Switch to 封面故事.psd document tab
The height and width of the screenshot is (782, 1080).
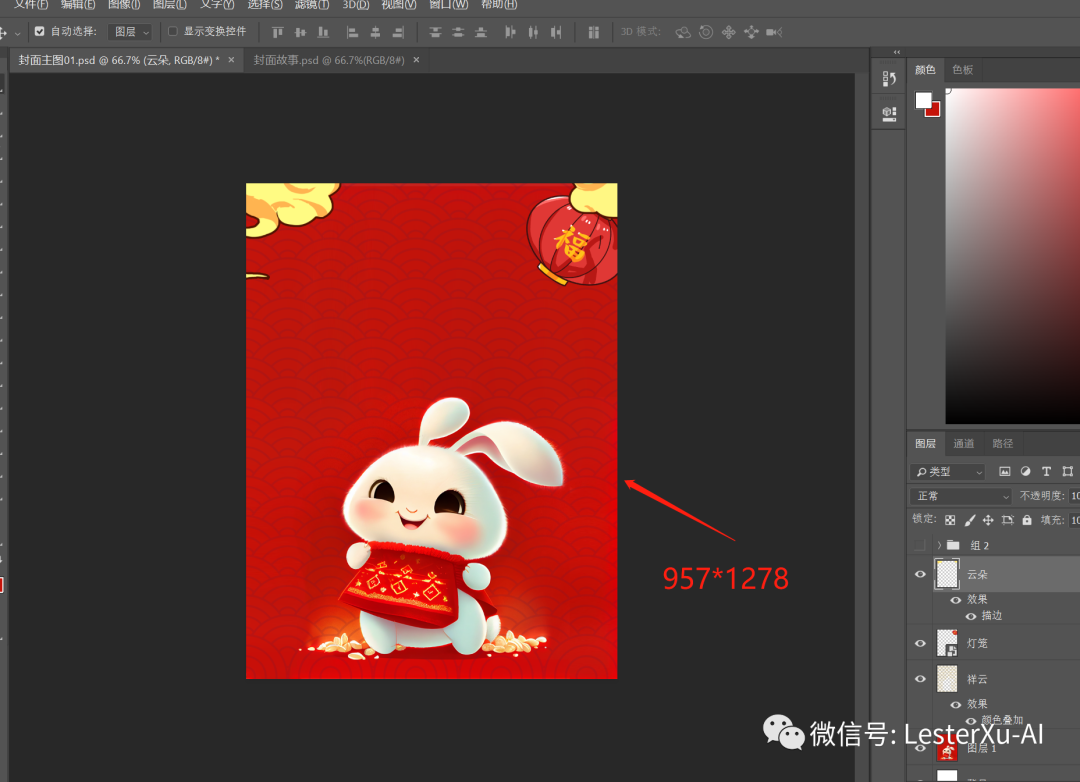tap(329, 61)
